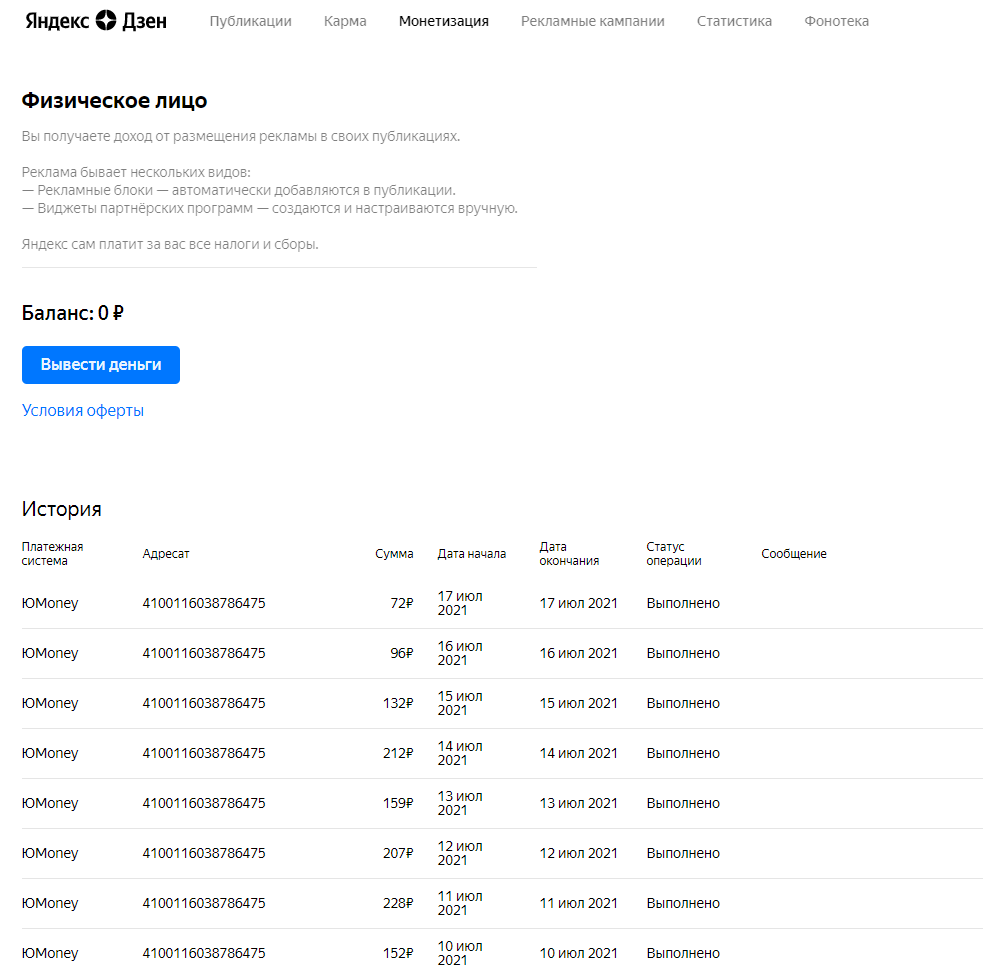Viewport: 983px width, 969px height.
Task: Click the Статус операции column header
Action: point(674,553)
